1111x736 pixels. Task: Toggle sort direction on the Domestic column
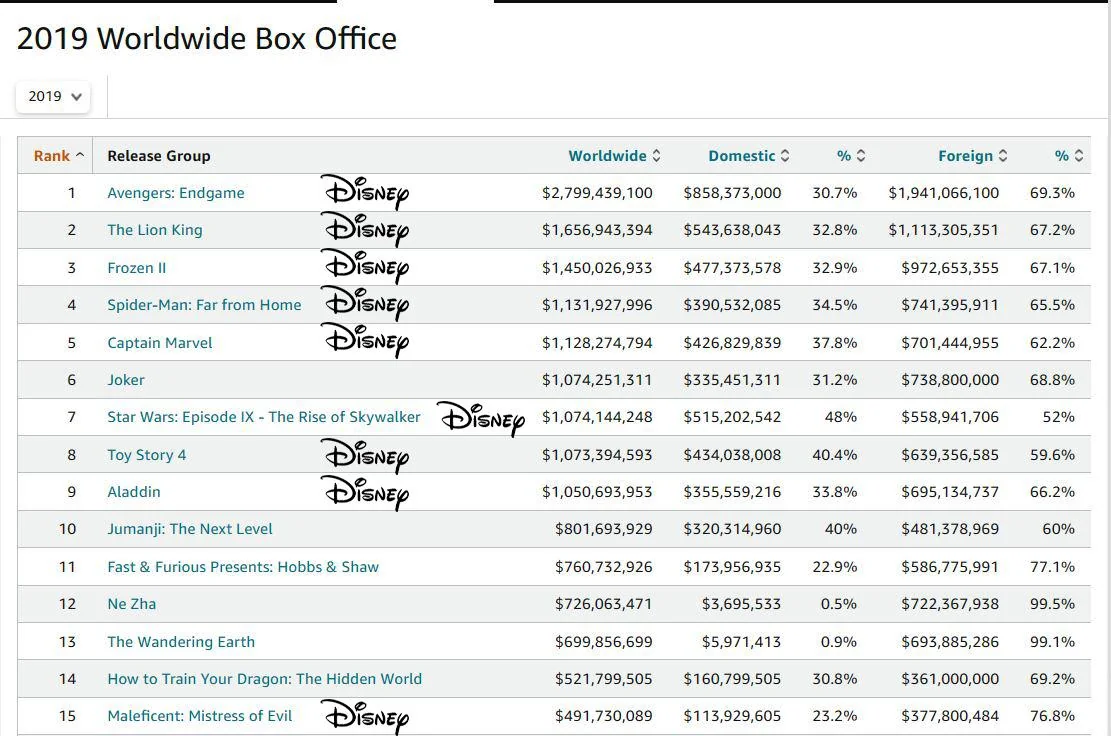click(x=786, y=155)
